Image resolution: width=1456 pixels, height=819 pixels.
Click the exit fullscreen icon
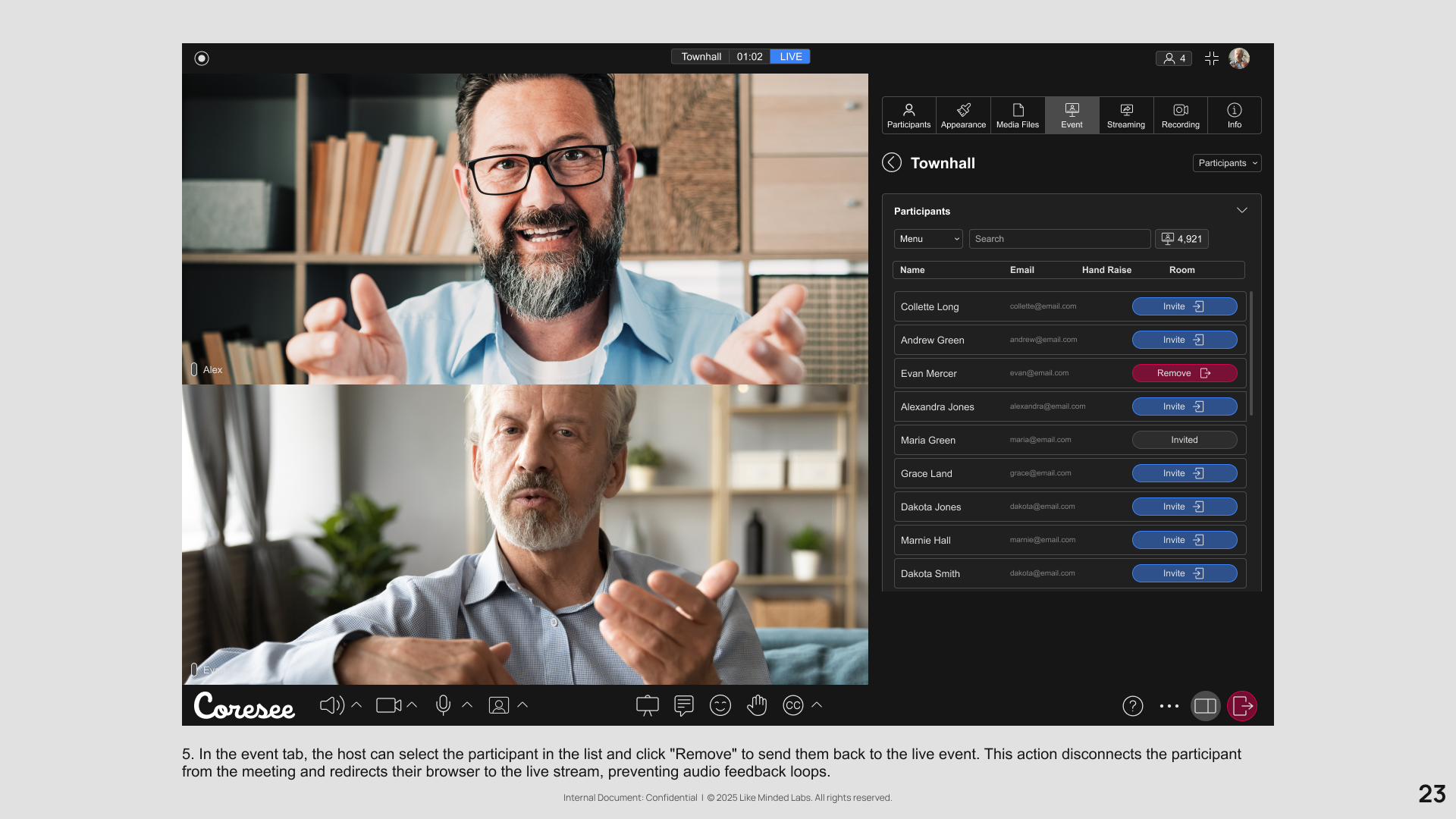coord(1211,58)
